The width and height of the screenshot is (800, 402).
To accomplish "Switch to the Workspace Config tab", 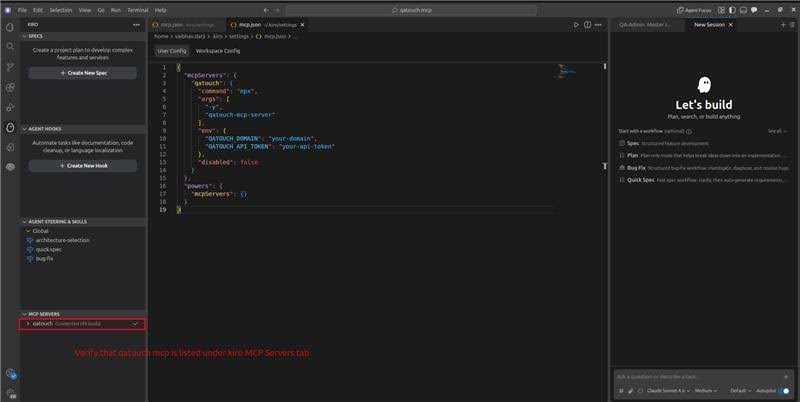I will [x=218, y=51].
